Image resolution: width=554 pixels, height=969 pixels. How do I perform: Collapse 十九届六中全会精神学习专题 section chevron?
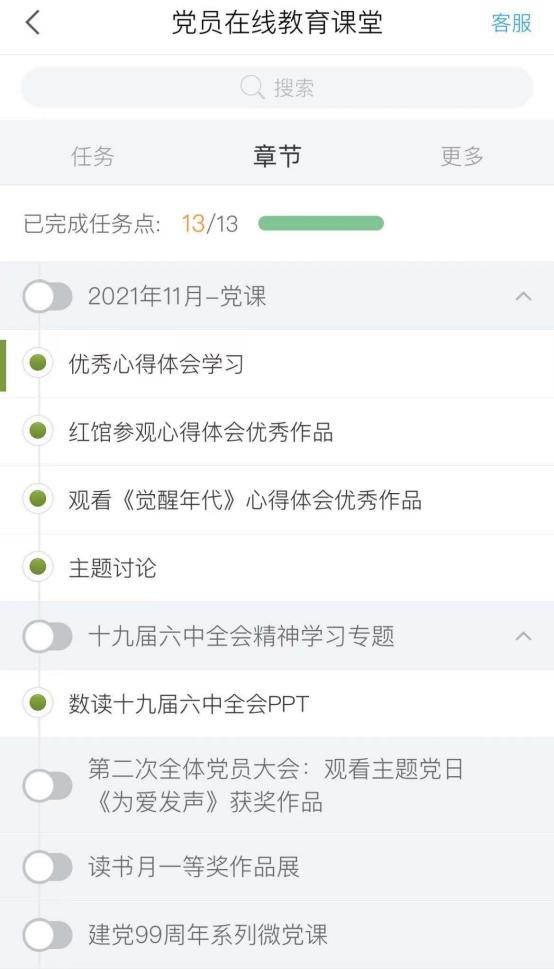tap(523, 636)
